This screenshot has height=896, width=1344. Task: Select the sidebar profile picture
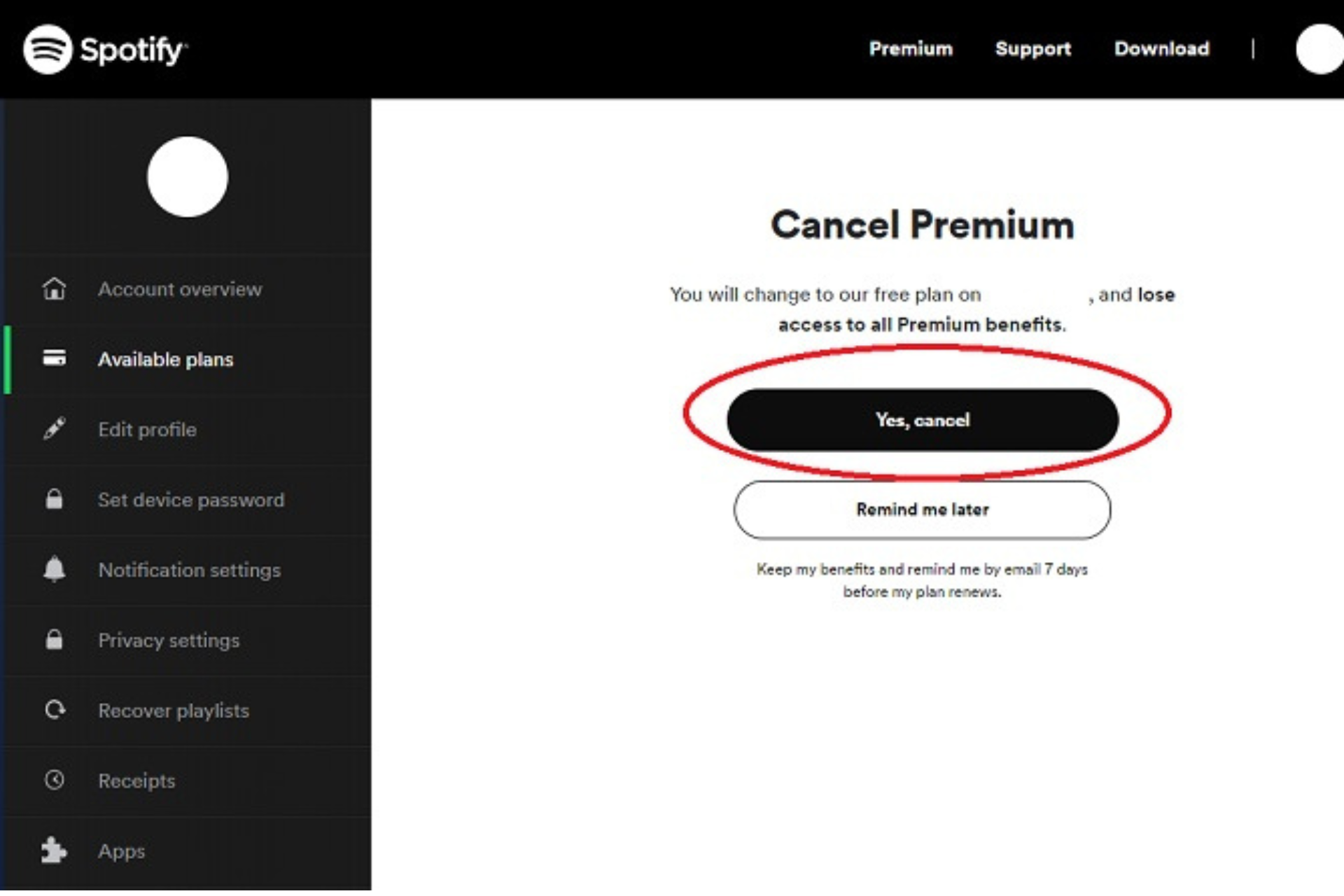188,176
